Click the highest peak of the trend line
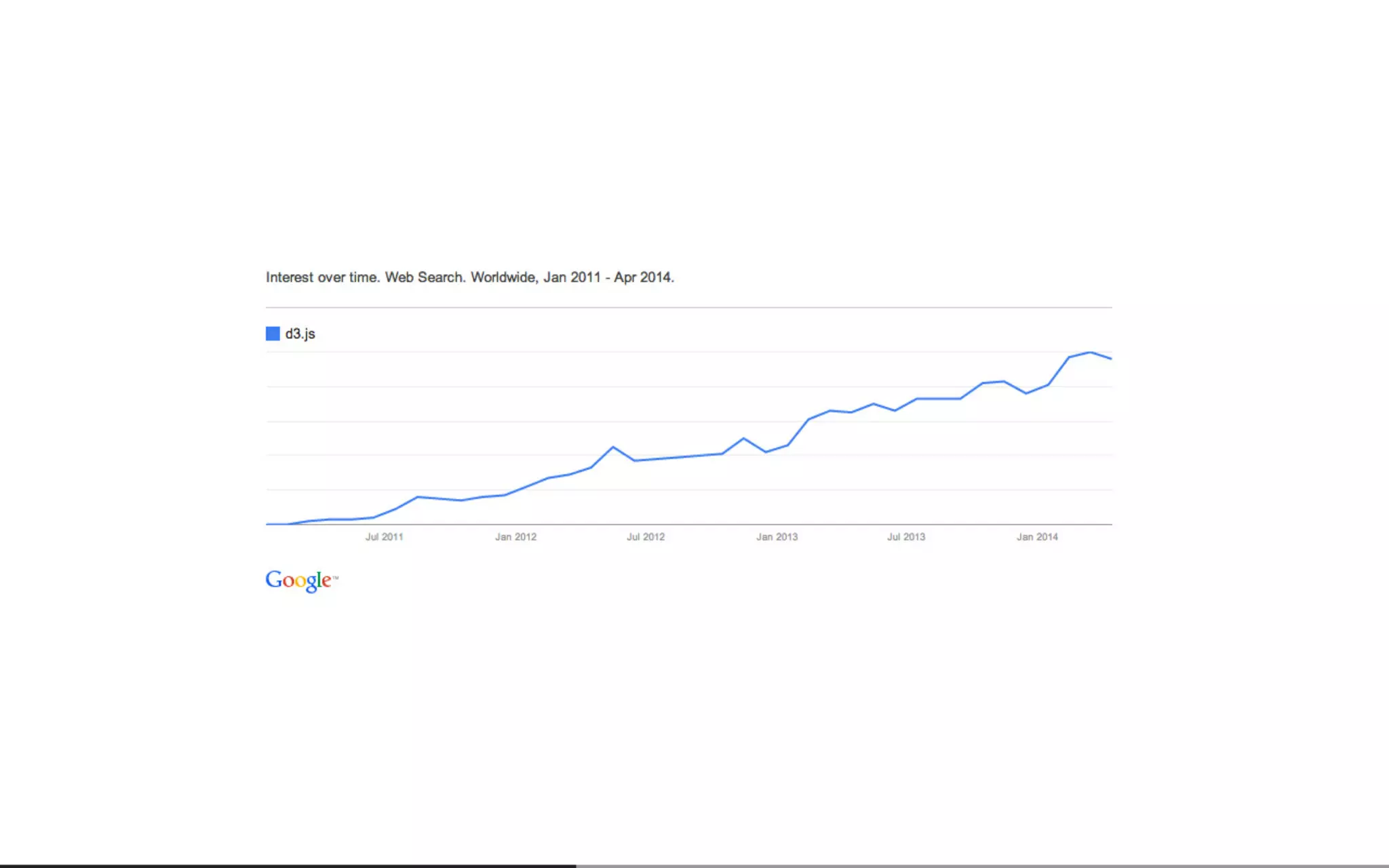Screen dimensions: 1389x868 click(x=1091, y=353)
